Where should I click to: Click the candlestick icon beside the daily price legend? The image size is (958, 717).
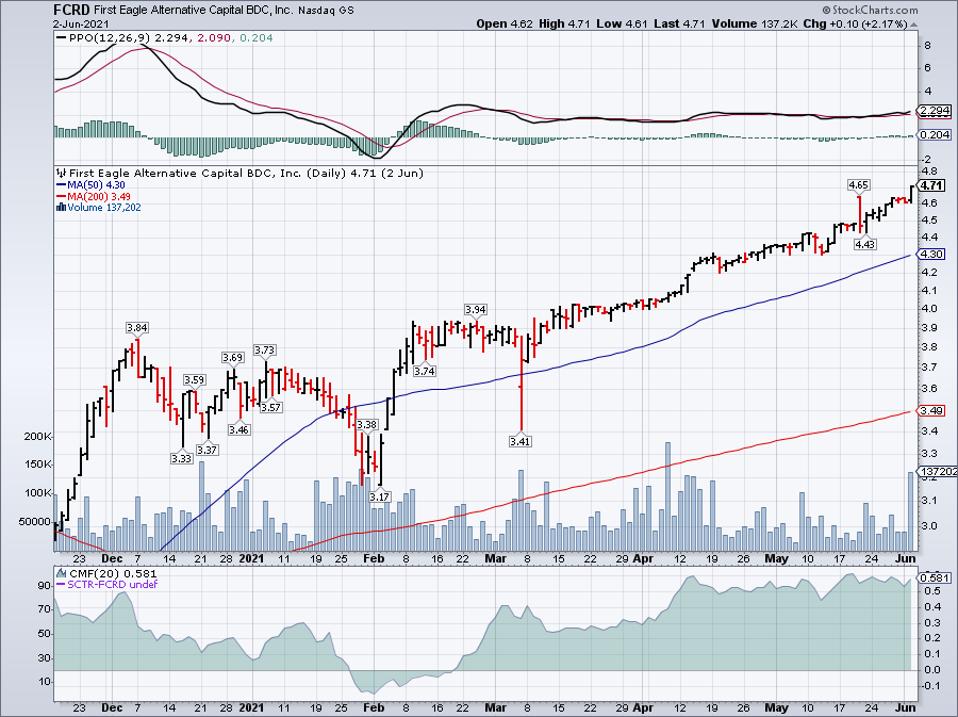(60, 173)
